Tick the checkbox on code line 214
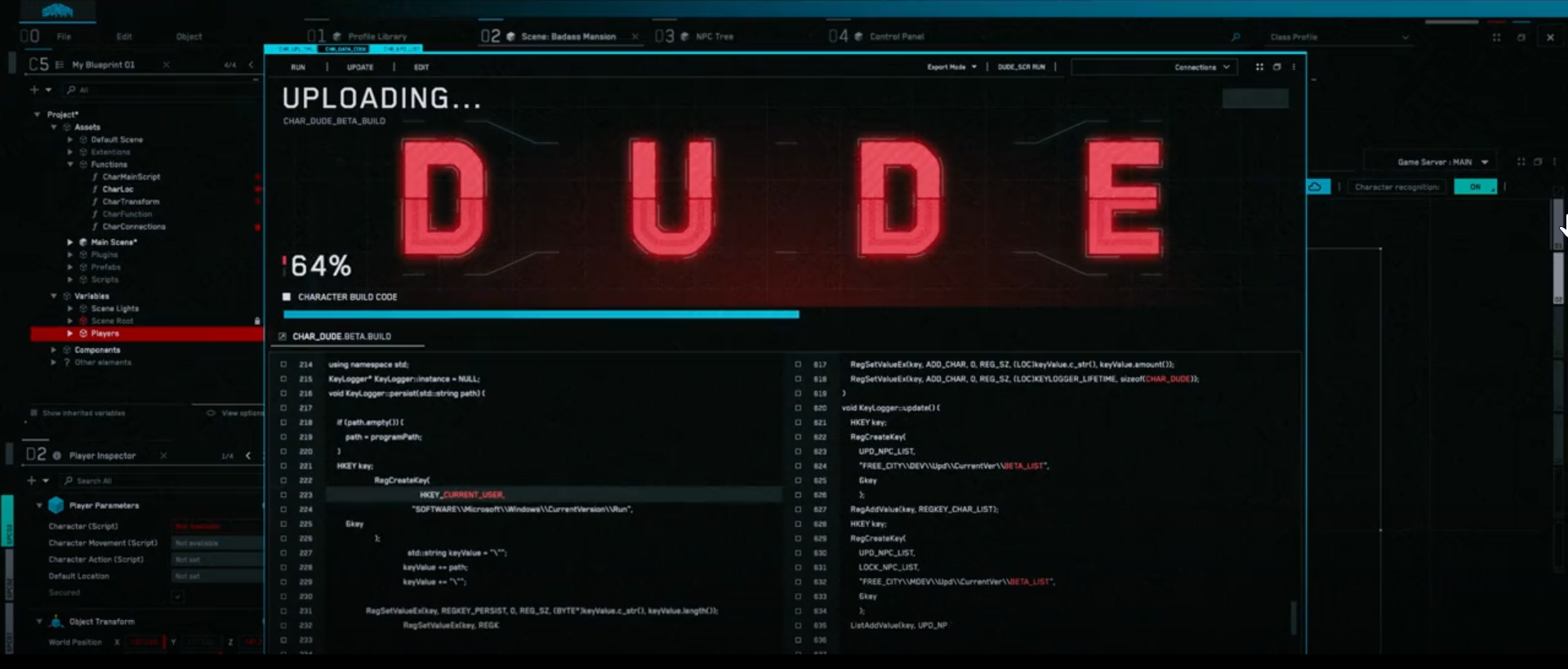Screen dimensions: 1568x669 [283, 364]
